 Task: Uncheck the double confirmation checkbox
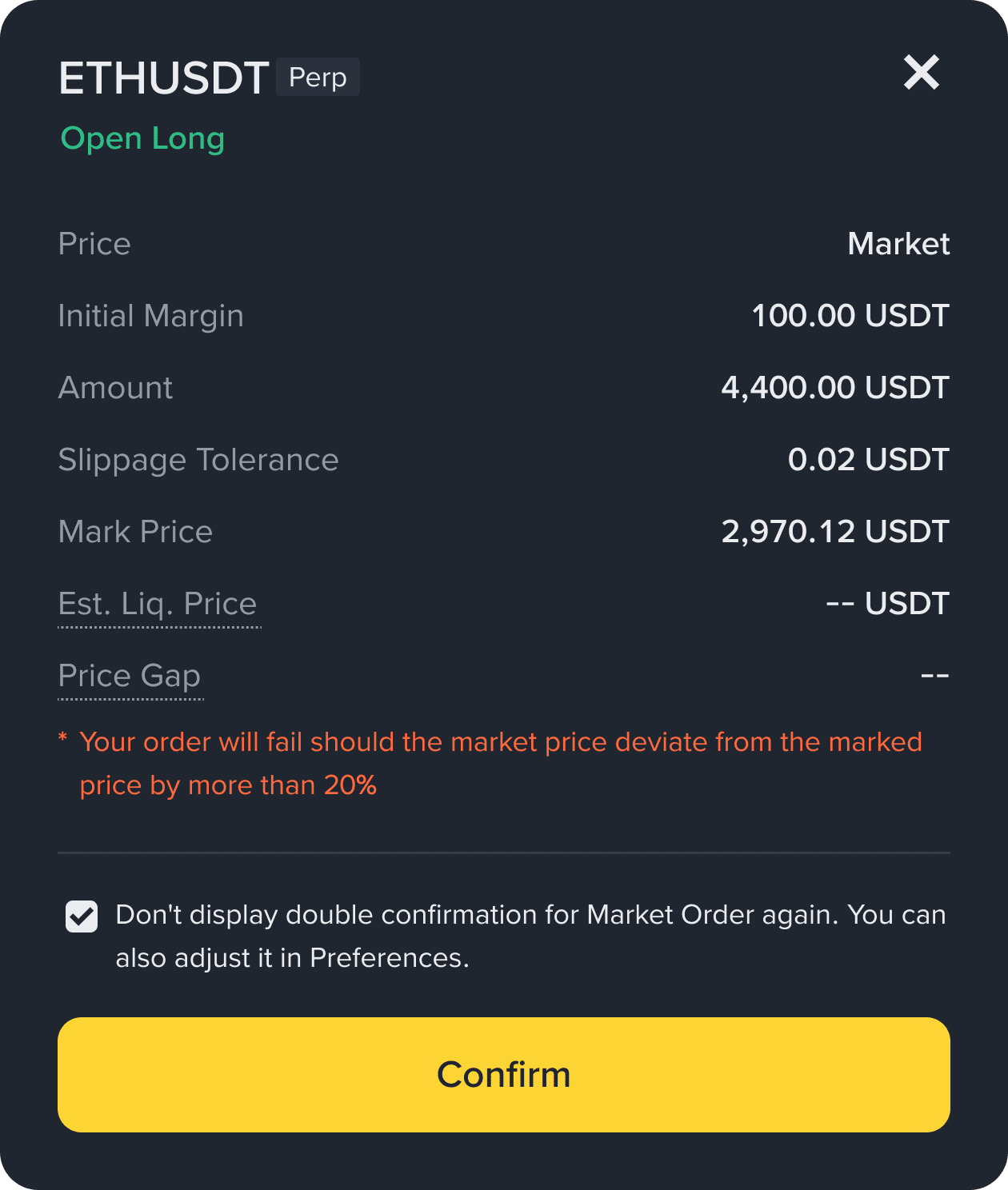click(x=82, y=916)
